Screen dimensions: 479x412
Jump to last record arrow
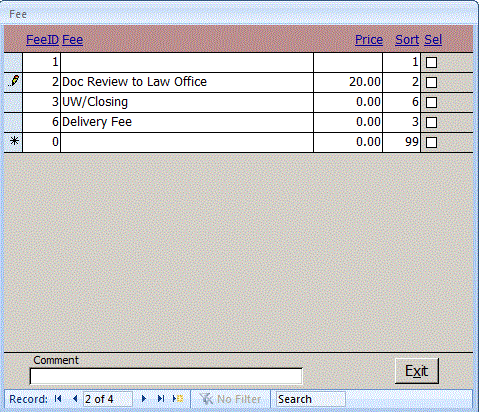(x=161, y=399)
